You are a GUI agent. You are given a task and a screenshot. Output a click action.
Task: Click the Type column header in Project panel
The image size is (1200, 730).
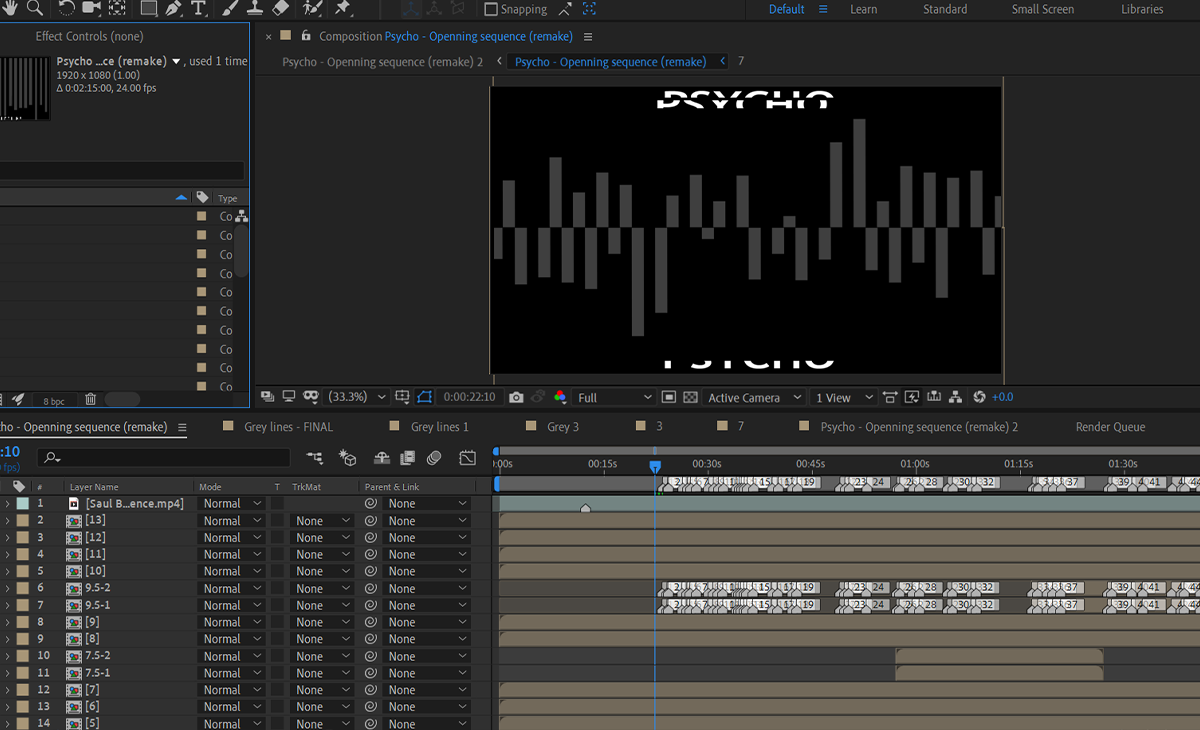pyautogui.click(x=228, y=198)
